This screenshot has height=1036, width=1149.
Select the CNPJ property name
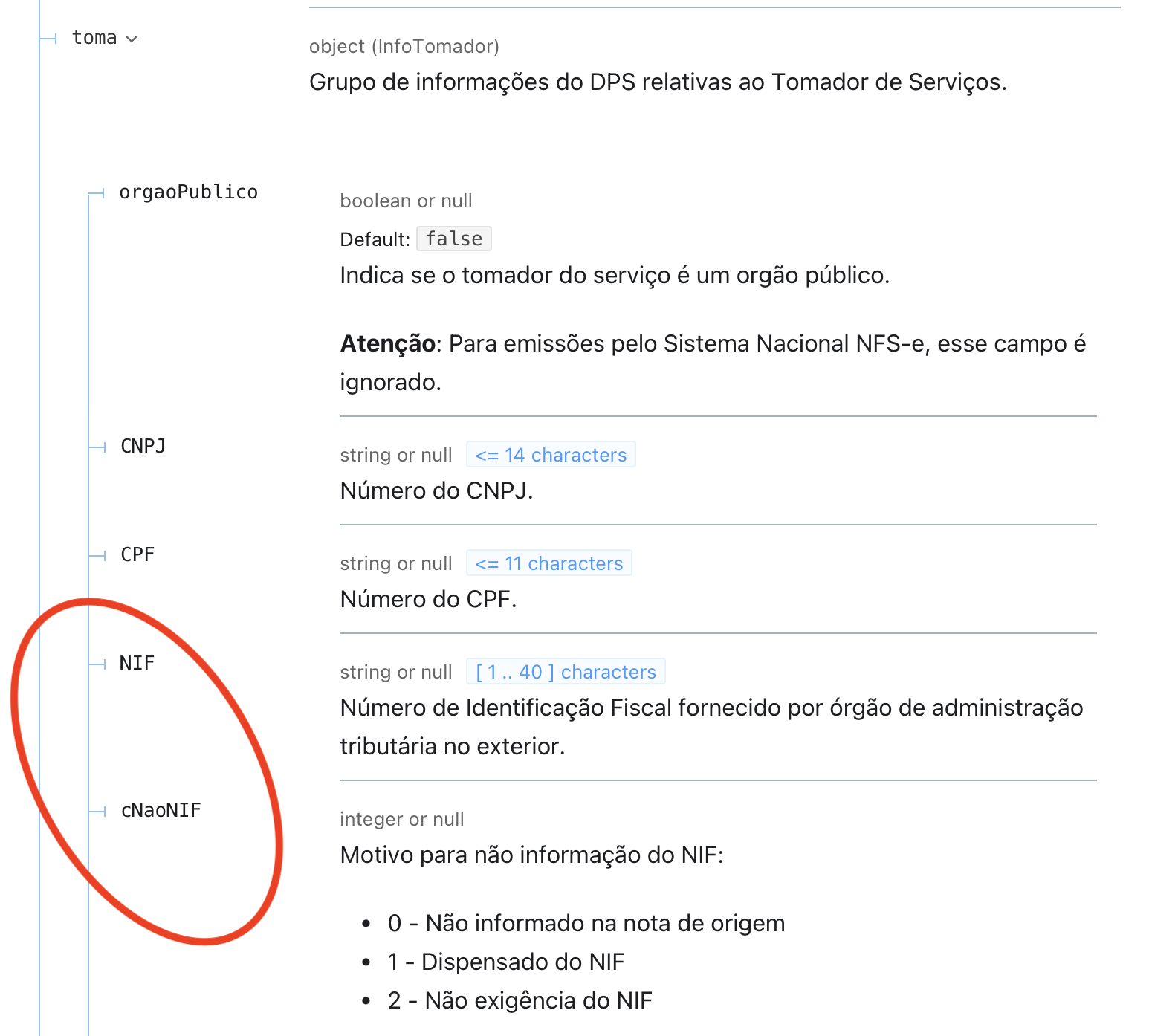(143, 447)
